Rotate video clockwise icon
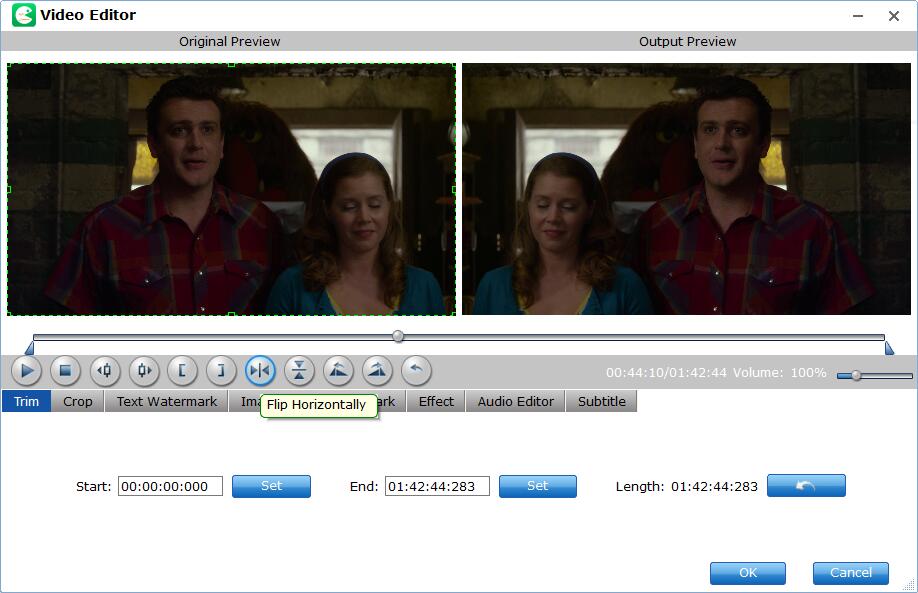 coord(377,371)
